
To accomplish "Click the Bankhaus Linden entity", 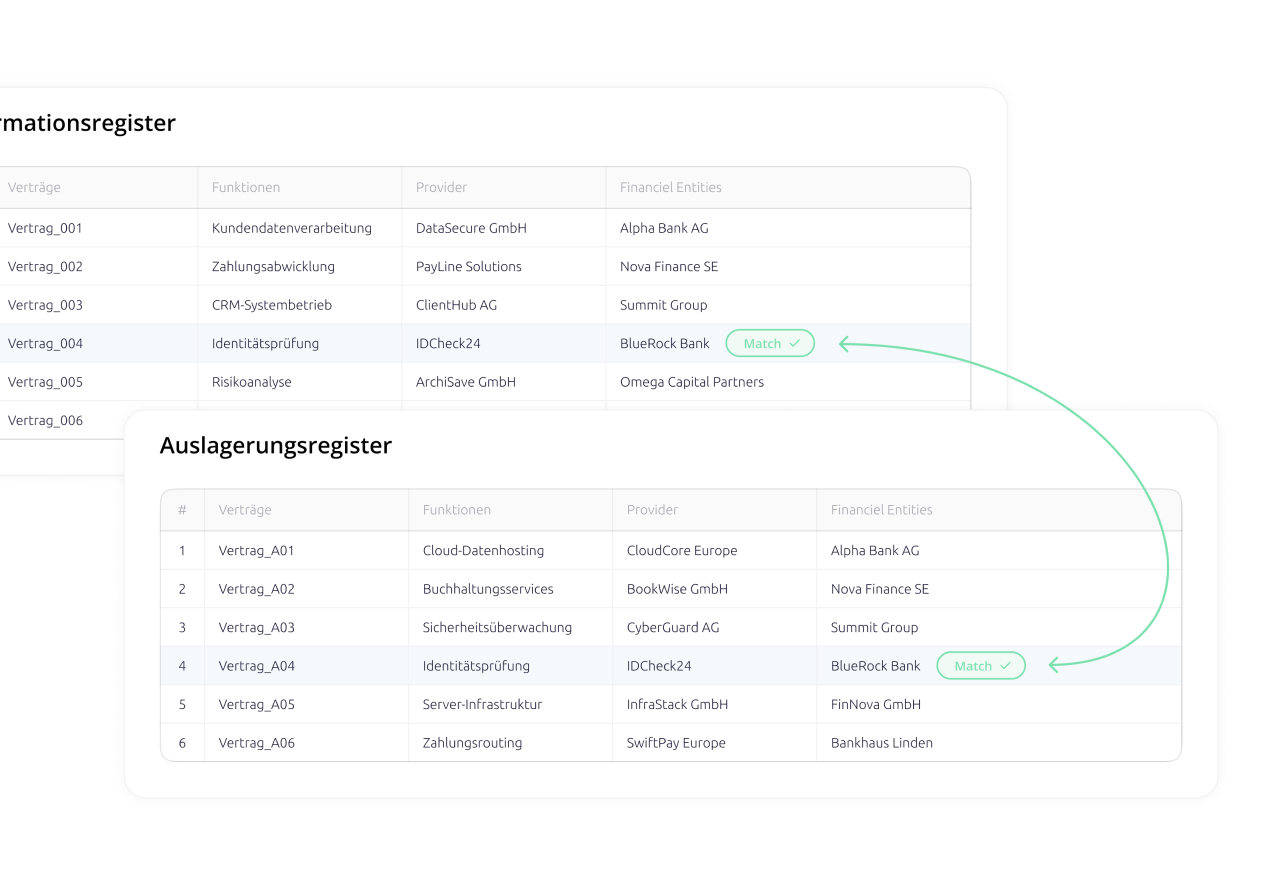I will coord(882,743).
